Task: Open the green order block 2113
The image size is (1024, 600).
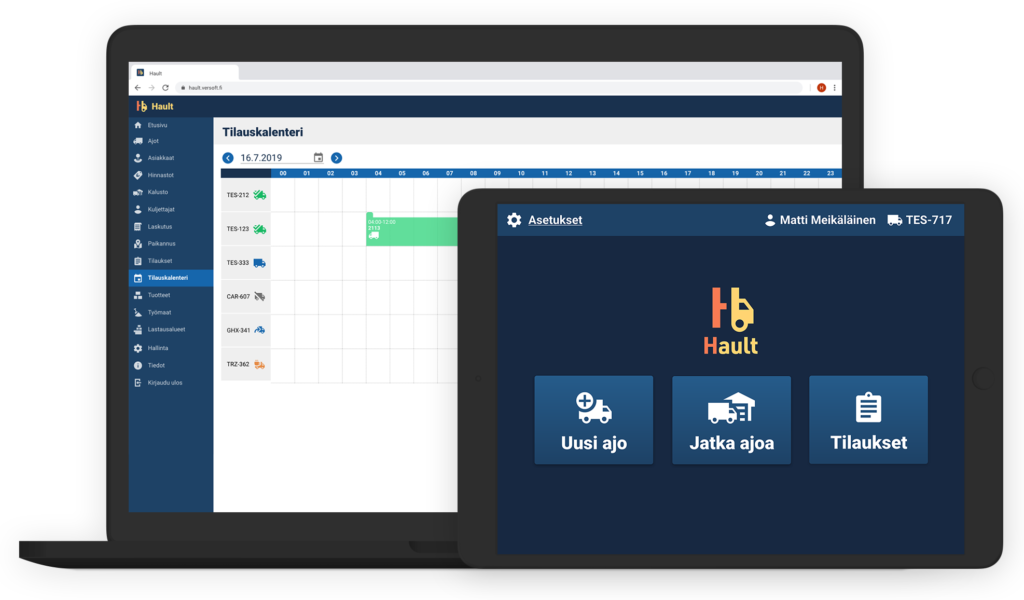Action: point(411,230)
